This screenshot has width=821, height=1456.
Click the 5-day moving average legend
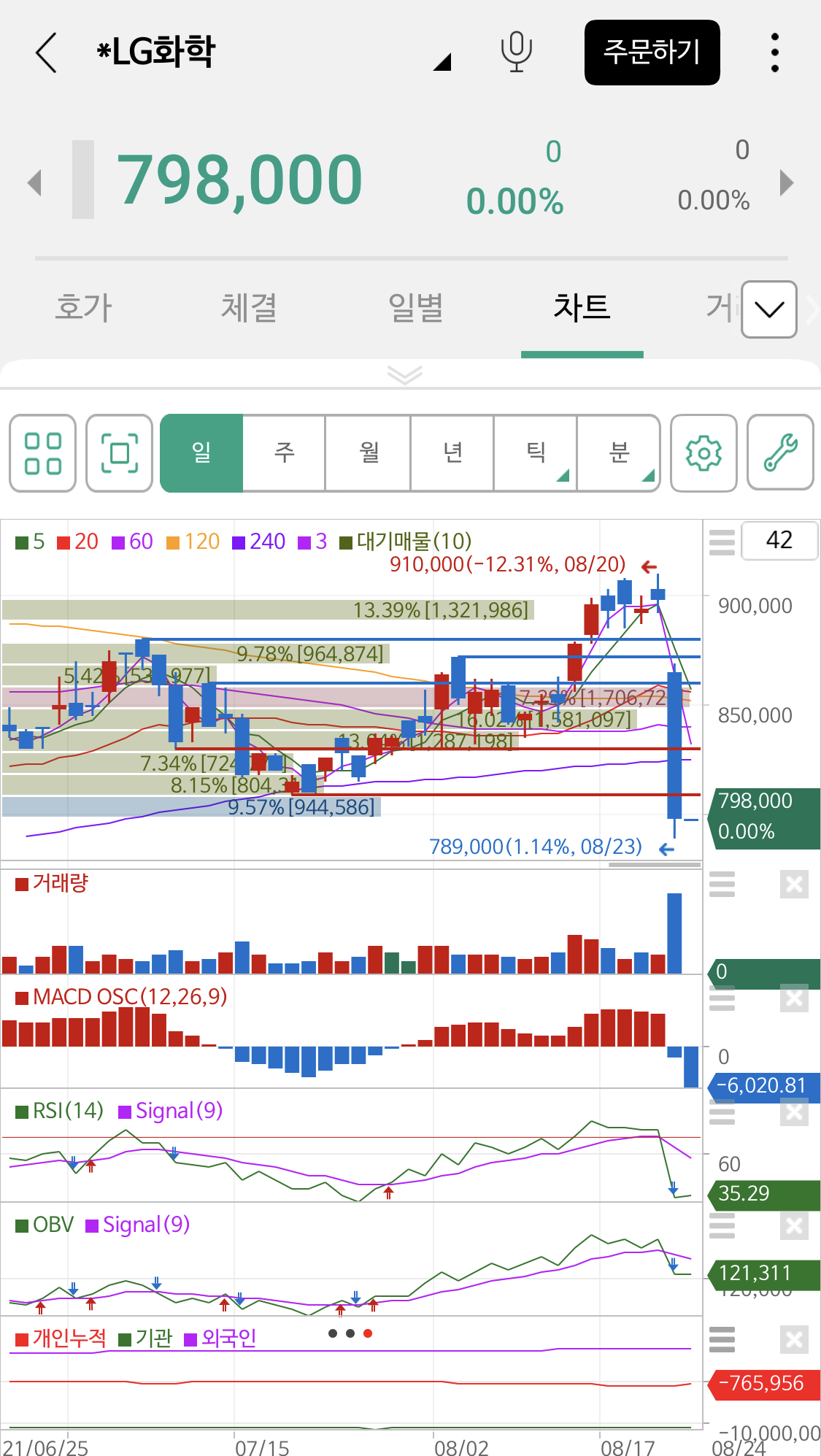(x=30, y=542)
